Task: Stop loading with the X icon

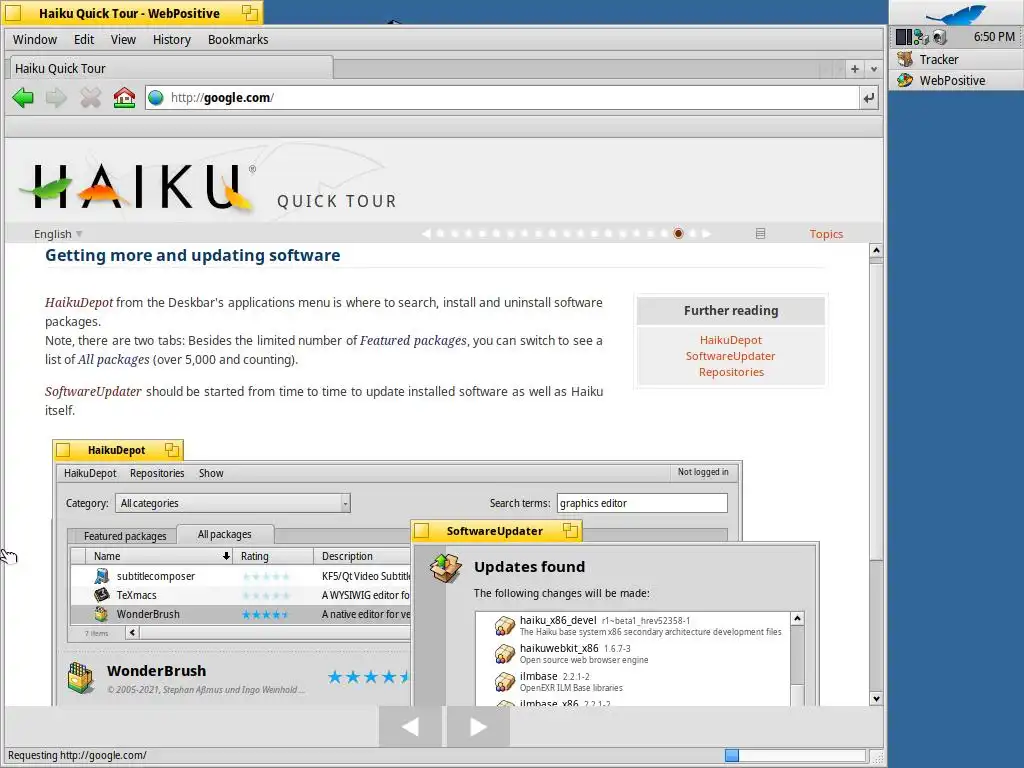Action: coord(90,98)
